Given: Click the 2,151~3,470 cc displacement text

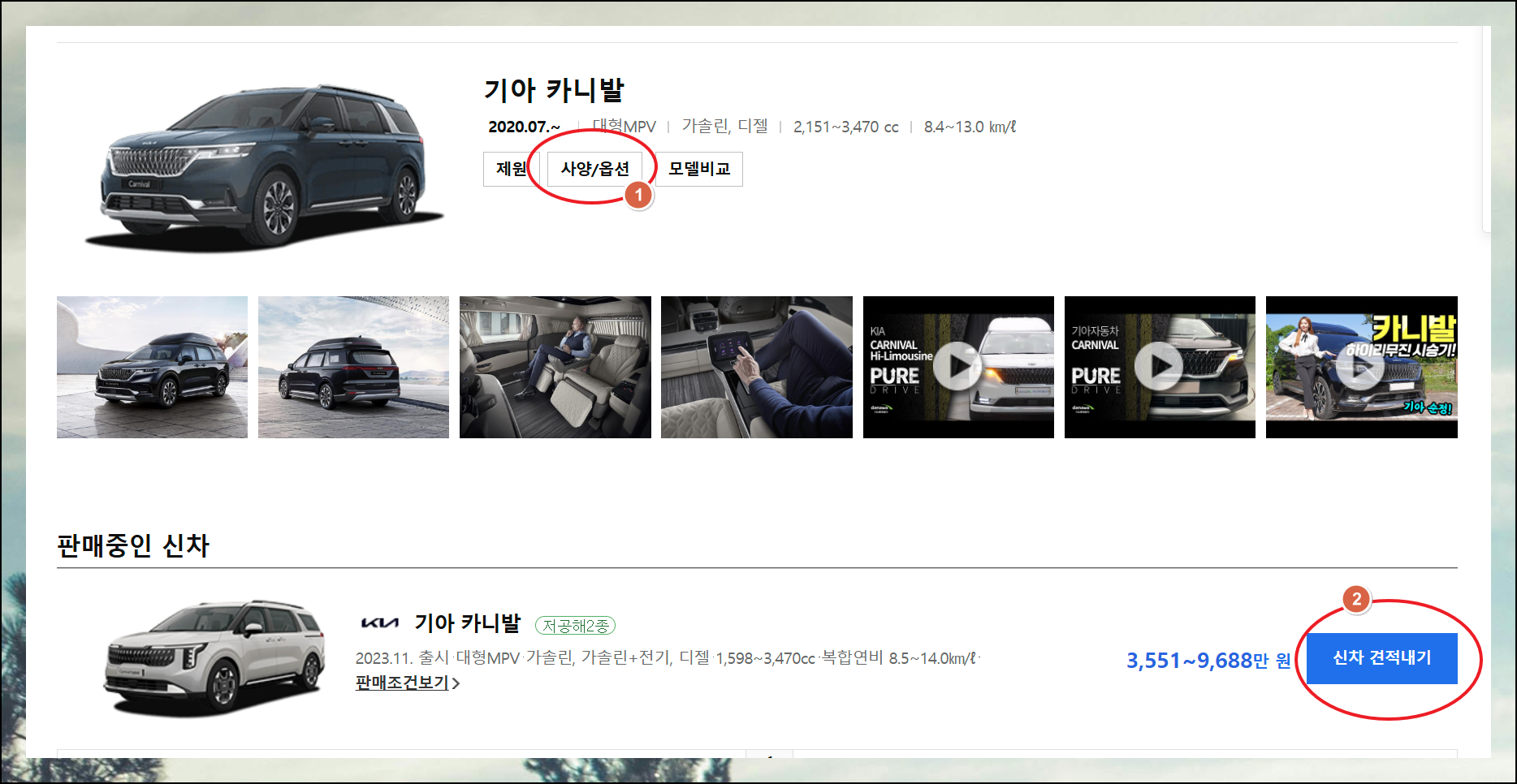Looking at the screenshot, I should coord(846,127).
